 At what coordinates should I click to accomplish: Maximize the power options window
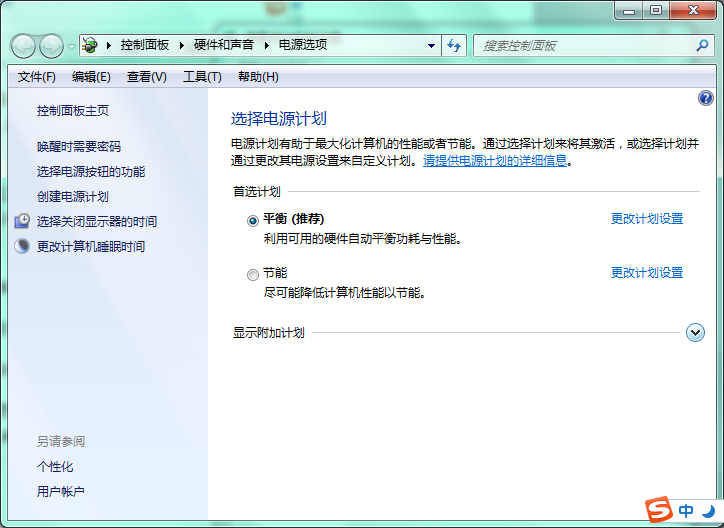click(x=656, y=10)
